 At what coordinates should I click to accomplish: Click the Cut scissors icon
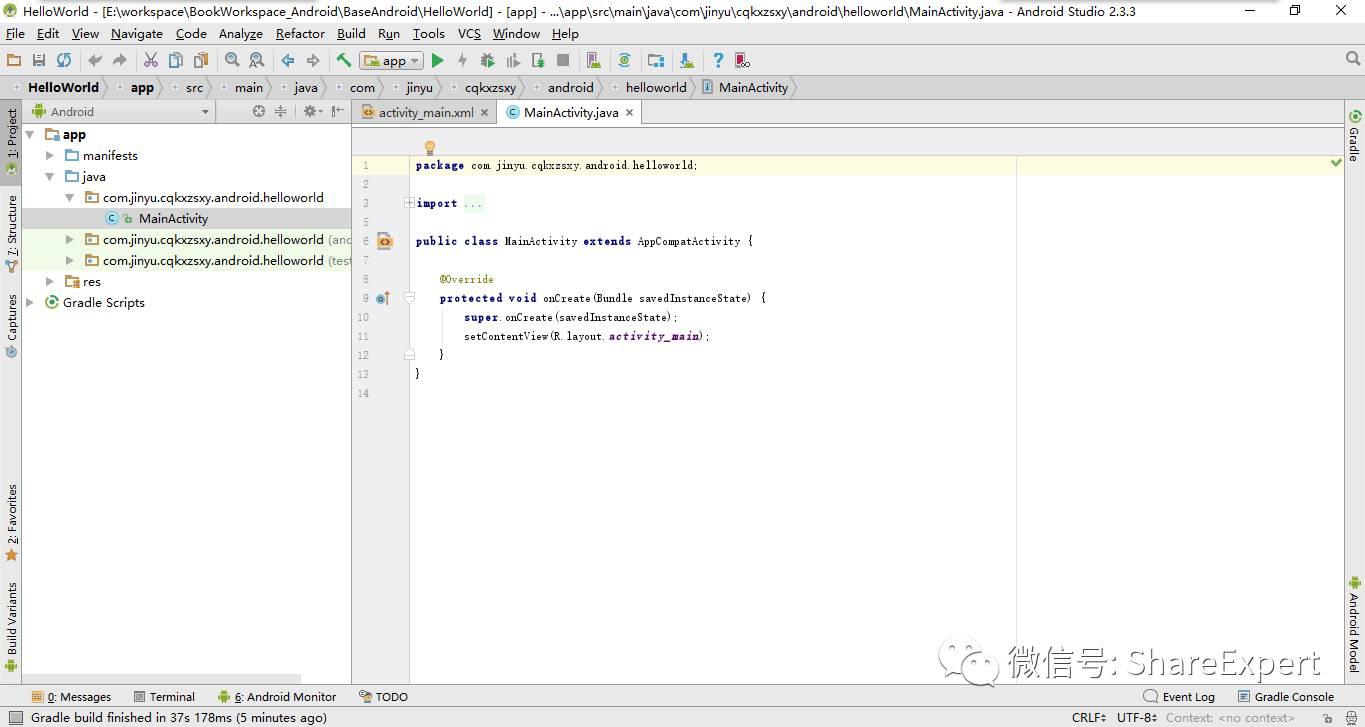click(x=151, y=61)
